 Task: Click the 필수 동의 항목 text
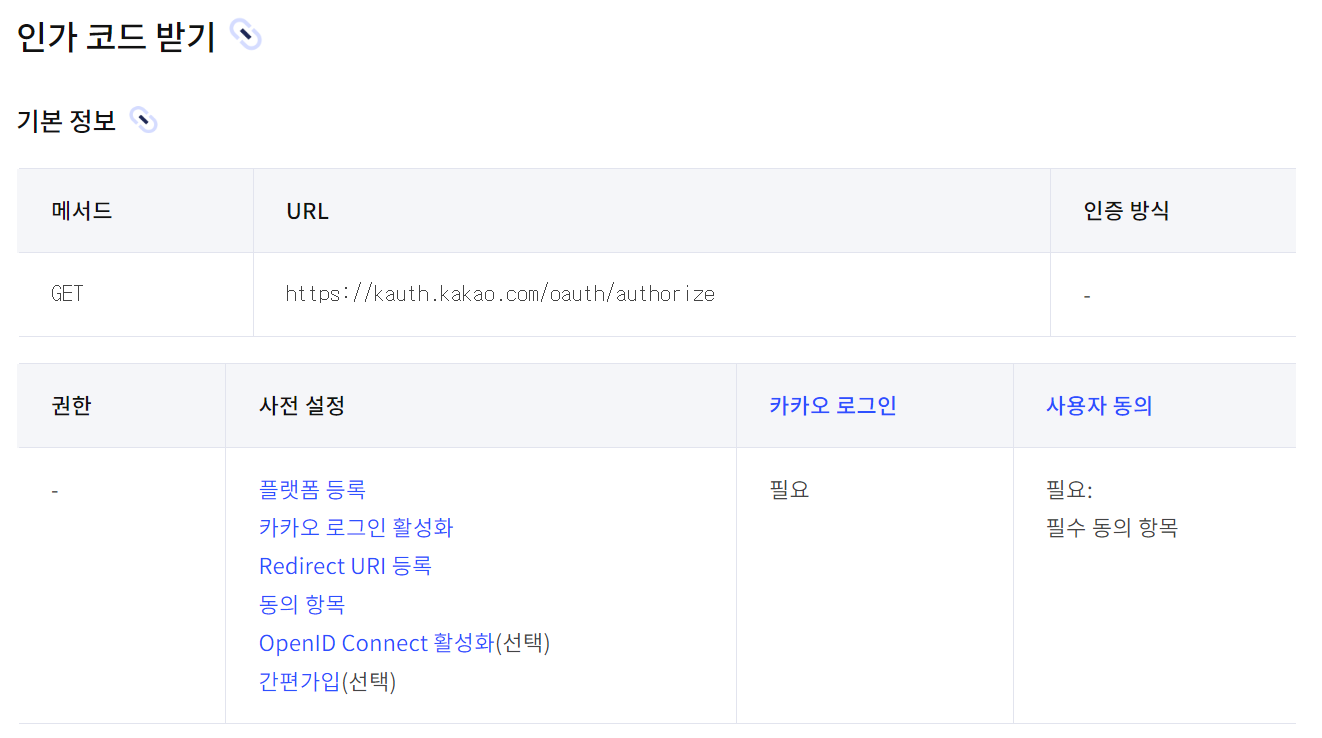[1112, 527]
